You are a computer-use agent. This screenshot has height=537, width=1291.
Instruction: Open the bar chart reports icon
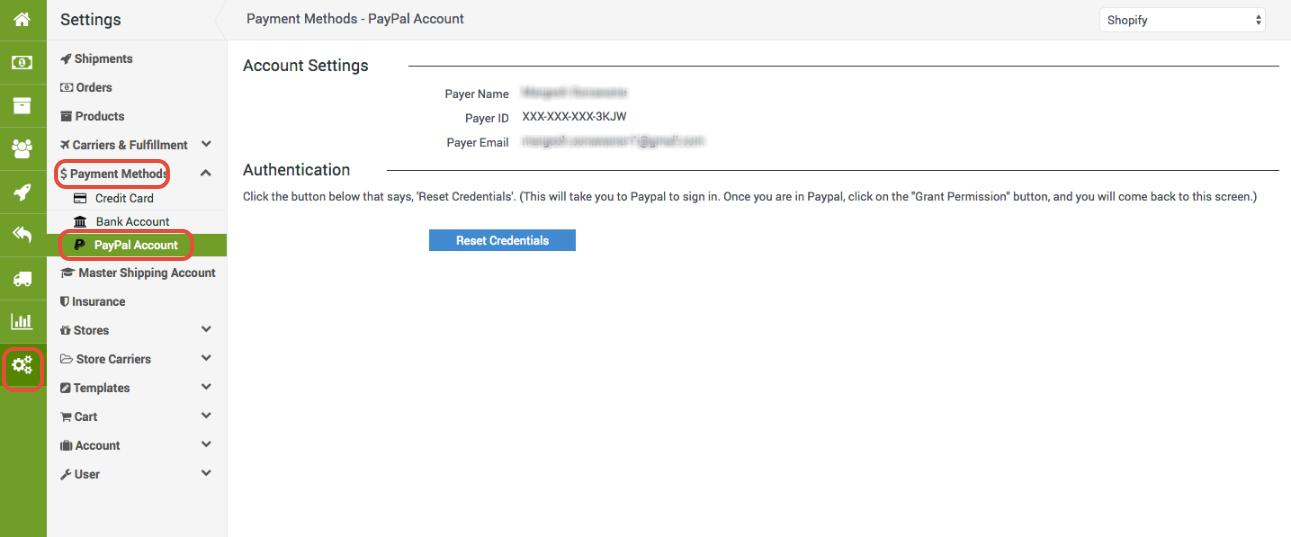pos(22,322)
